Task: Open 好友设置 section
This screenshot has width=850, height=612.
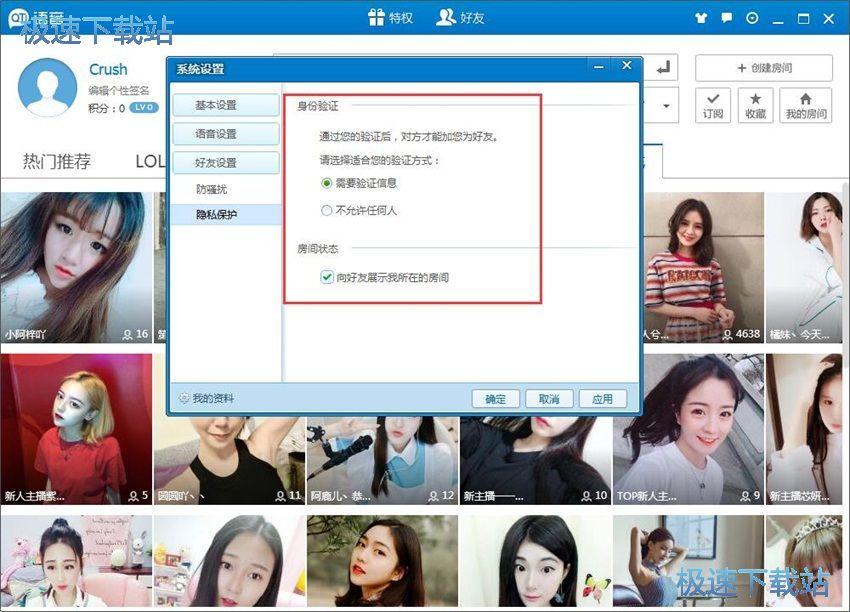Action: coord(226,163)
